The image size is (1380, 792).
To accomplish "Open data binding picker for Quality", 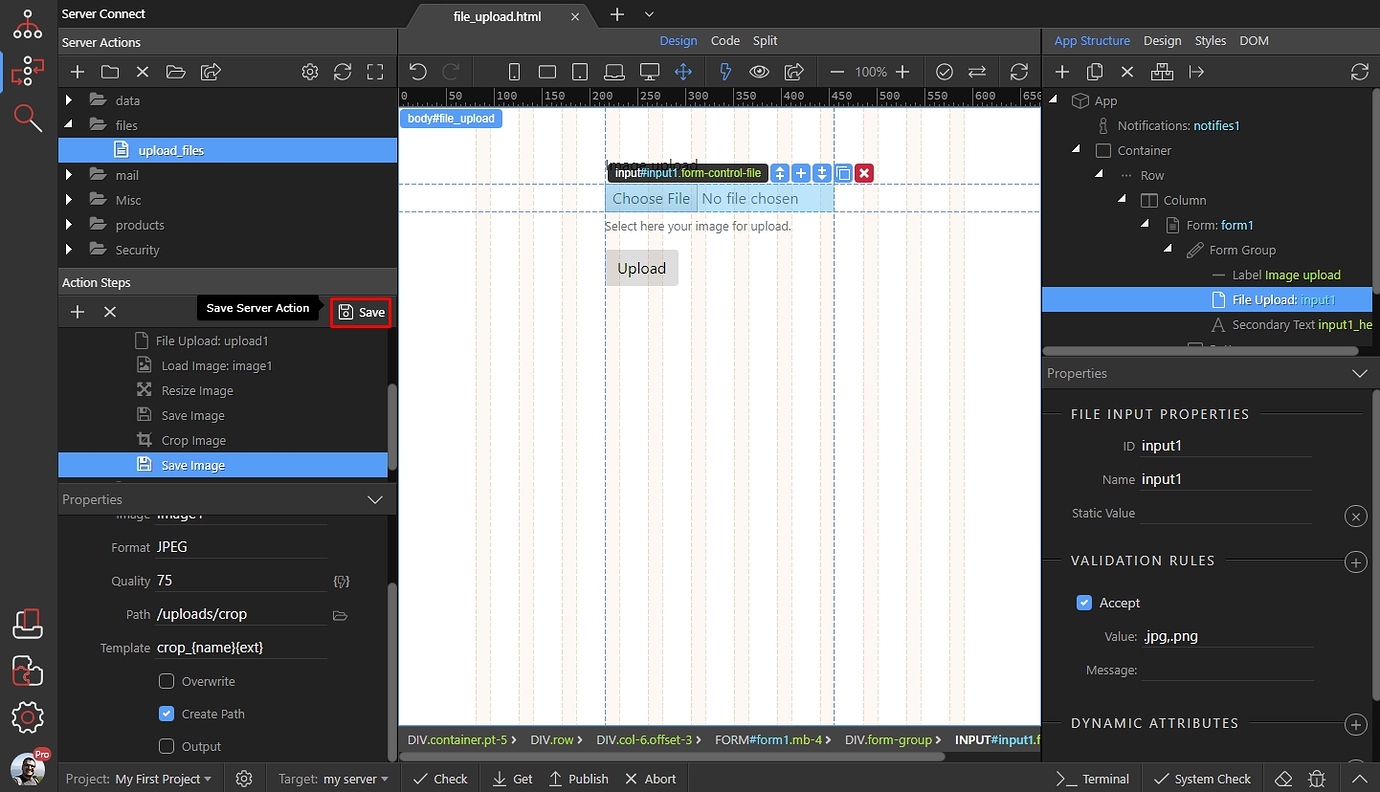I will click(341, 581).
